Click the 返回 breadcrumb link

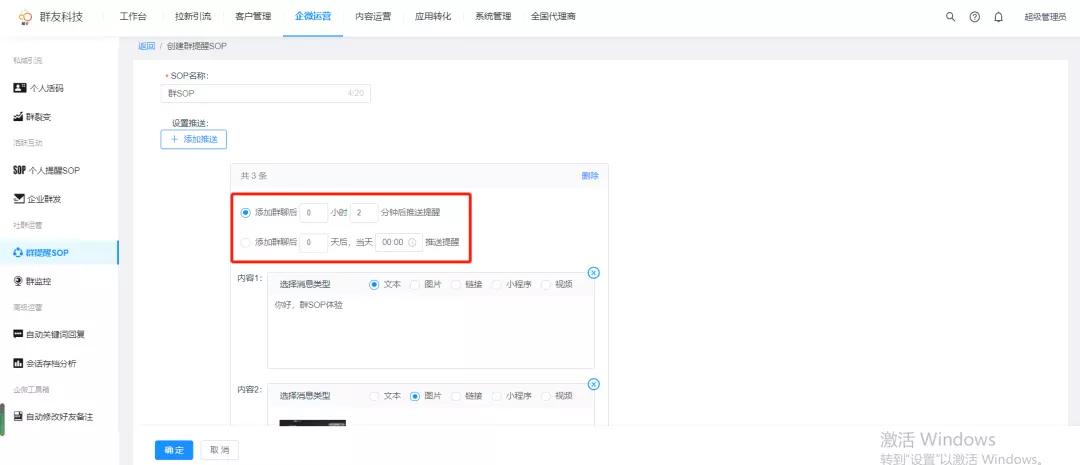coord(147,46)
